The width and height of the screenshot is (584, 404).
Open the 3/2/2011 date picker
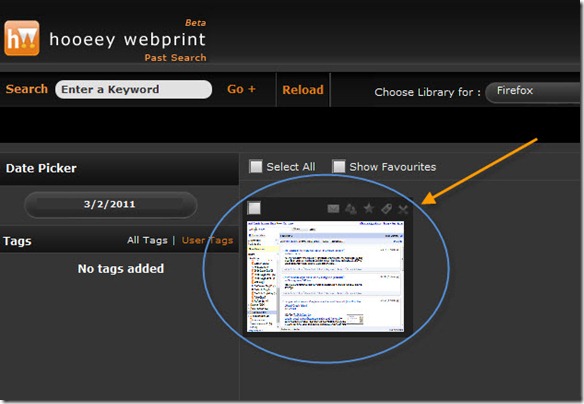click(110, 204)
